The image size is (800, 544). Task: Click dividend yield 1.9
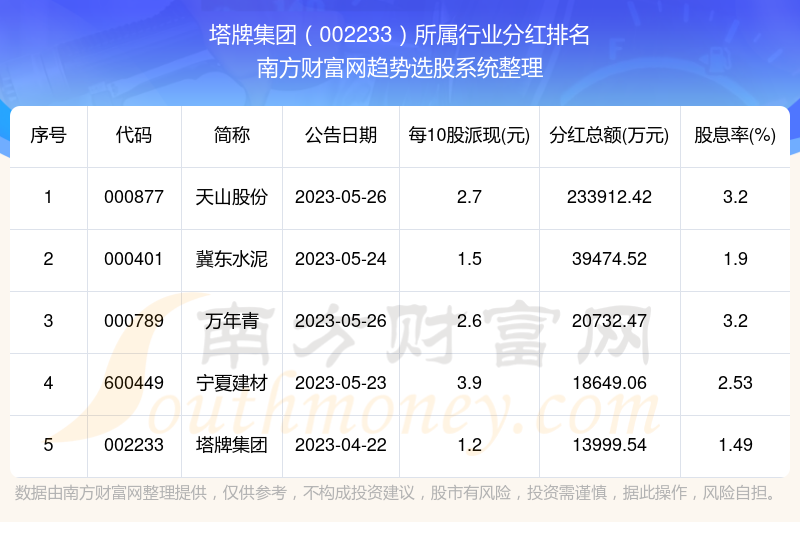[x=735, y=259]
